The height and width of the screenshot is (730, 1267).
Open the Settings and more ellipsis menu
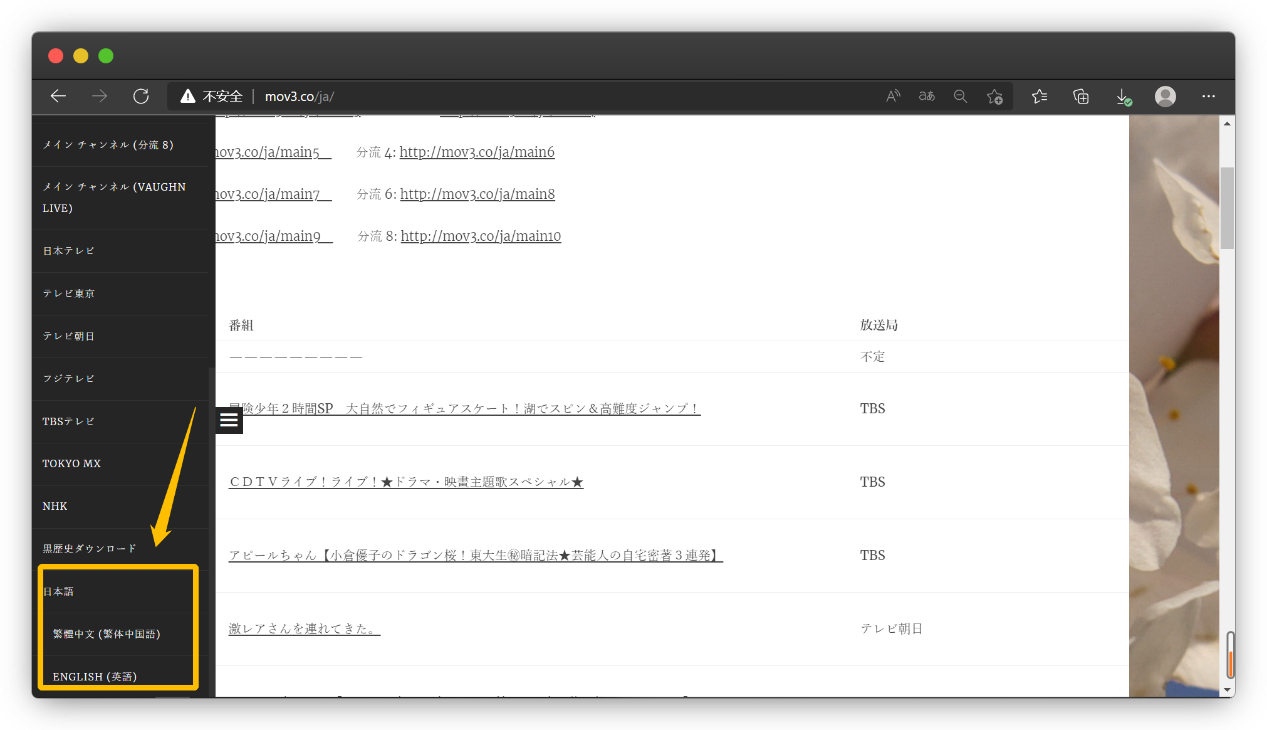click(x=1208, y=96)
